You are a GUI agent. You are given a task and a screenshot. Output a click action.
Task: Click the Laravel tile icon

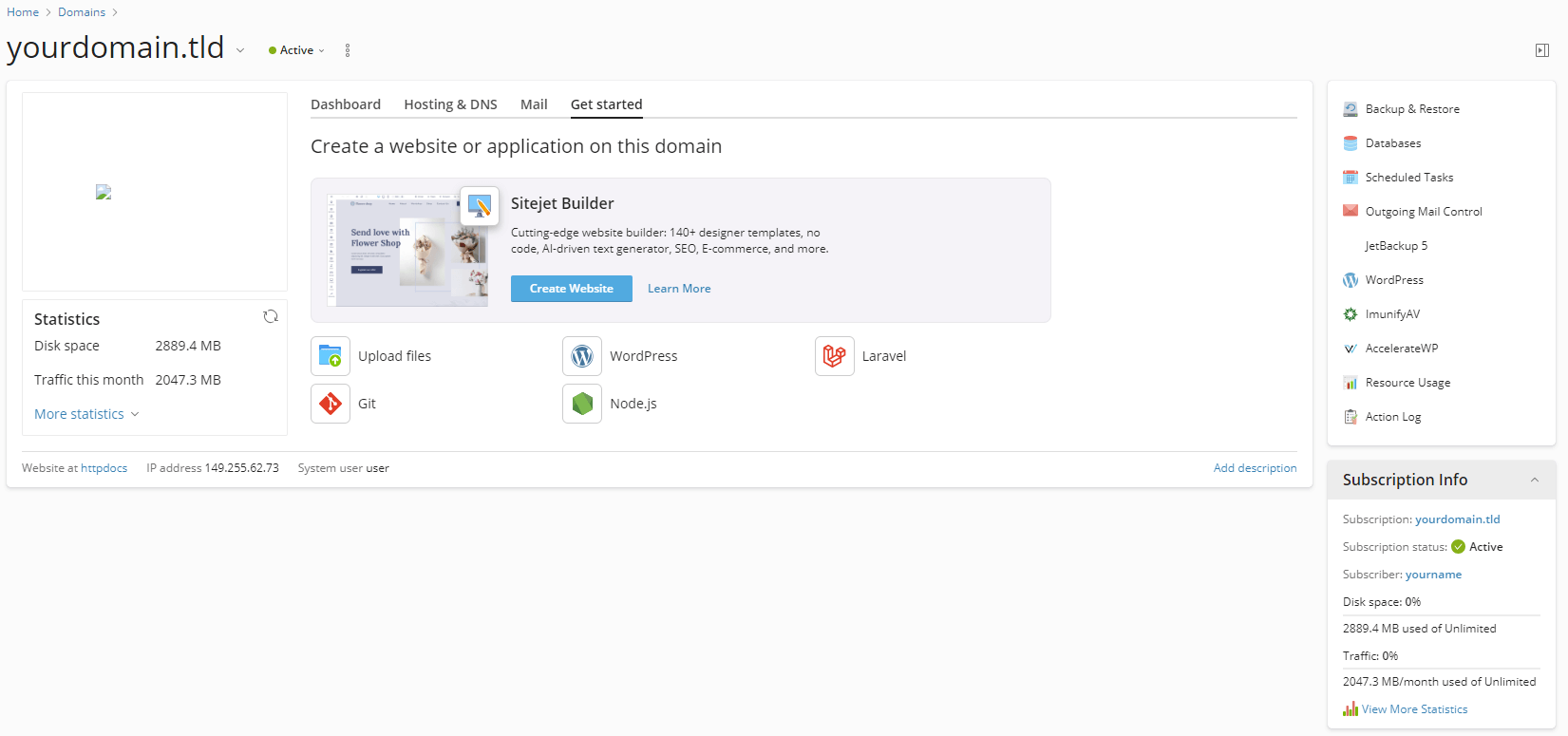[x=835, y=356]
